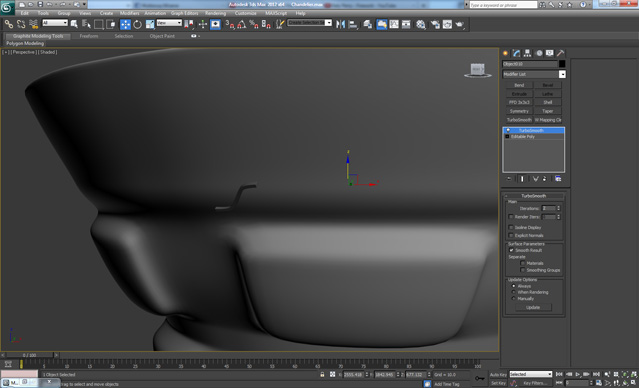Apply the Symmetry modifier button

click(519, 111)
